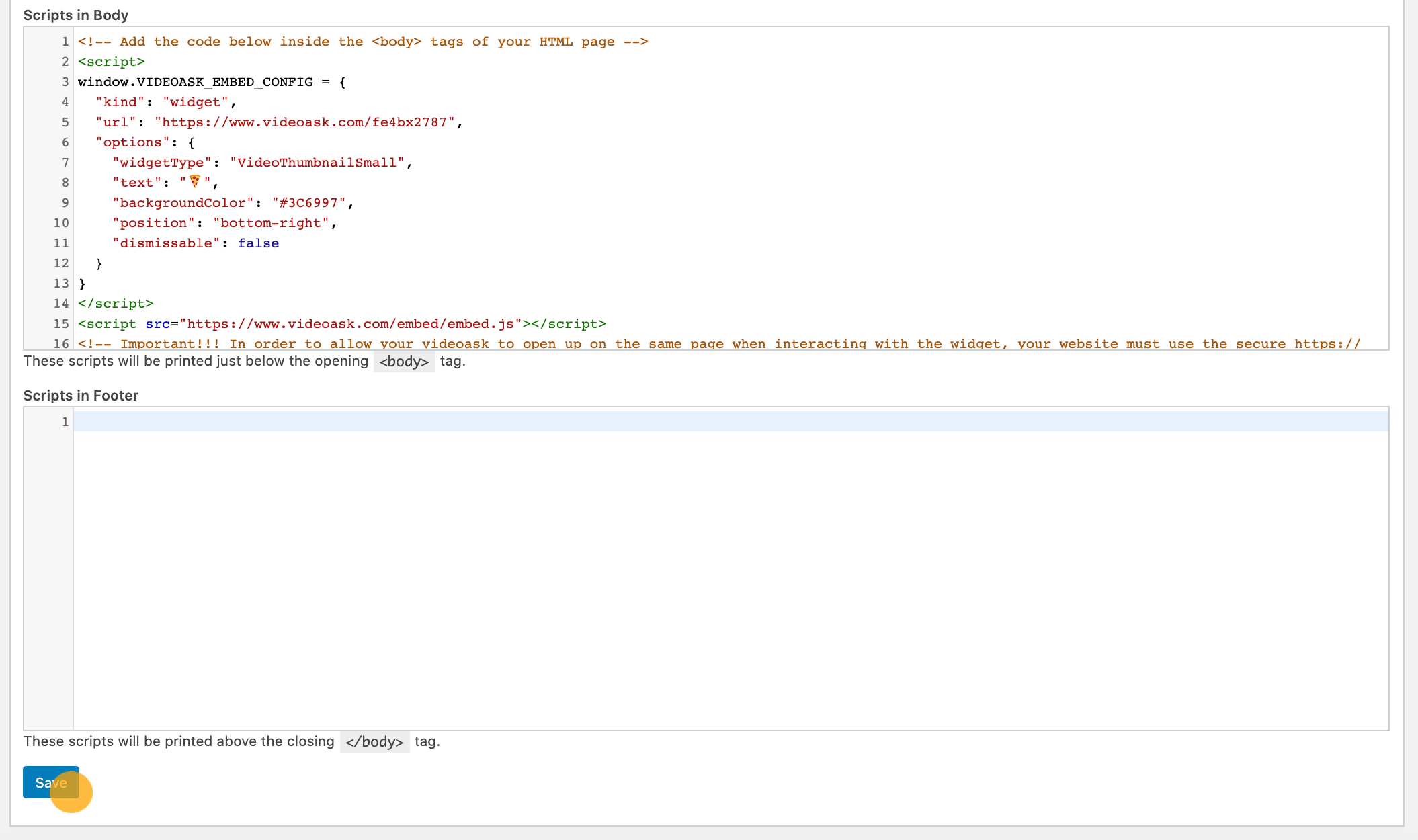Viewport: 1418px width, 840px height.
Task: Click the closing brace on line 13
Action: pos(82,284)
